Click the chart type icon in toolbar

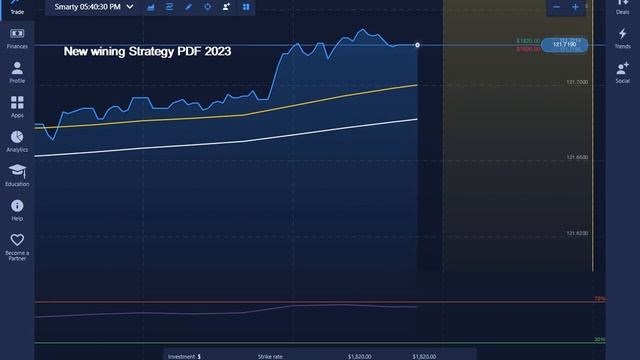(151, 7)
